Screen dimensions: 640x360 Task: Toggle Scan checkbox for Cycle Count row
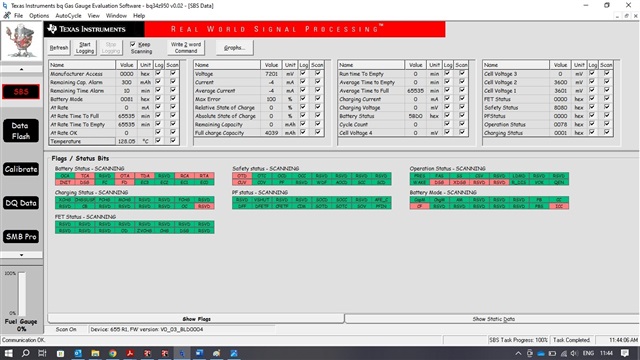pyautogui.click(x=462, y=124)
